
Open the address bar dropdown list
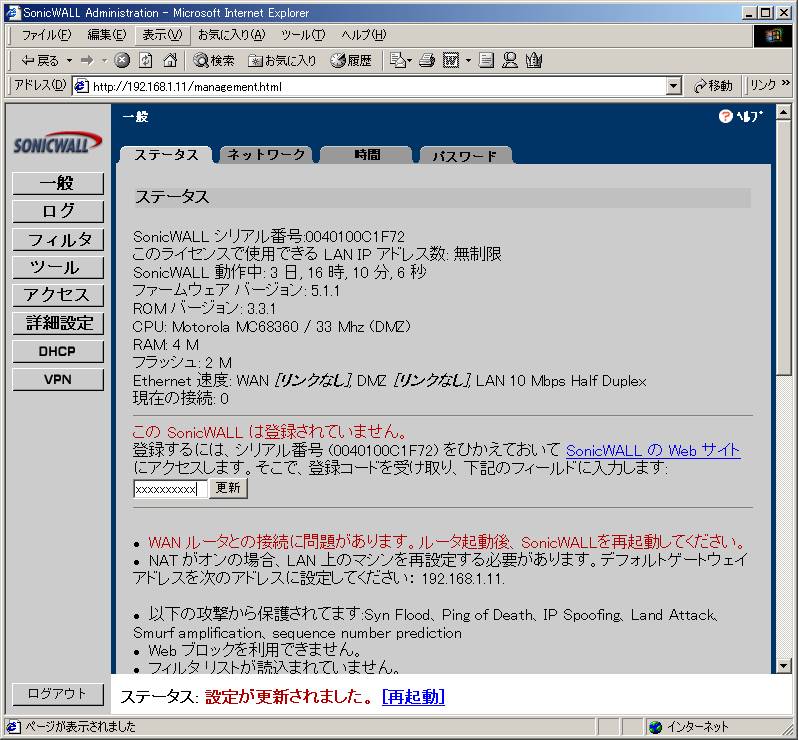673,87
